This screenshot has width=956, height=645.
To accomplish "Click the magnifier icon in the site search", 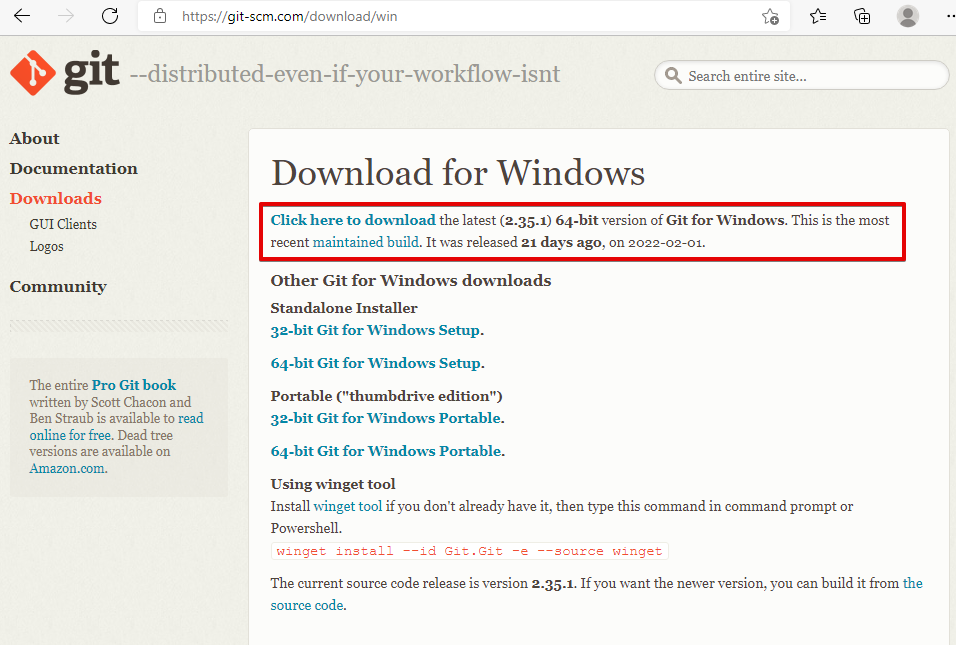I will 673,76.
